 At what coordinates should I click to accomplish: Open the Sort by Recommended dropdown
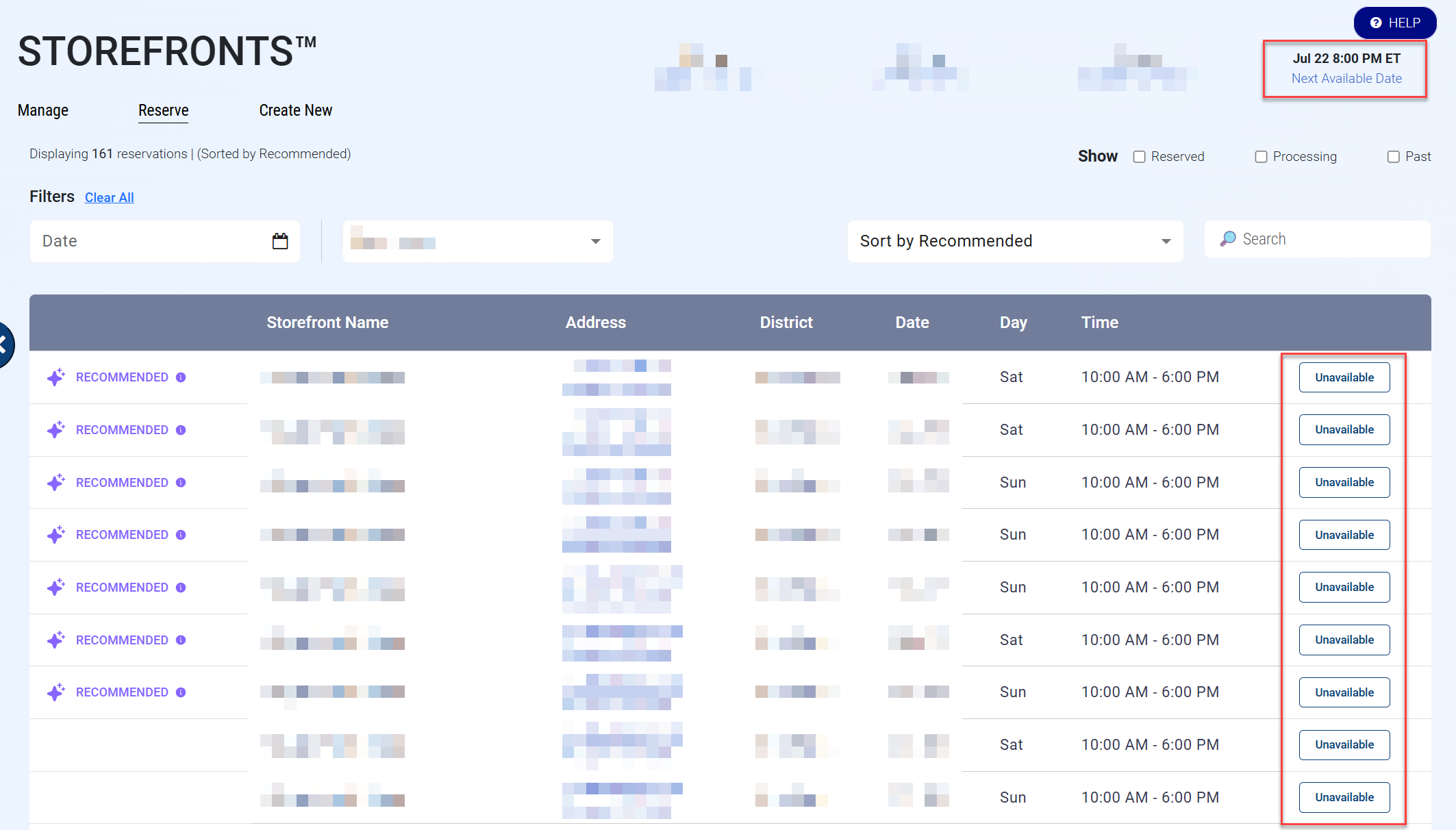click(1015, 241)
